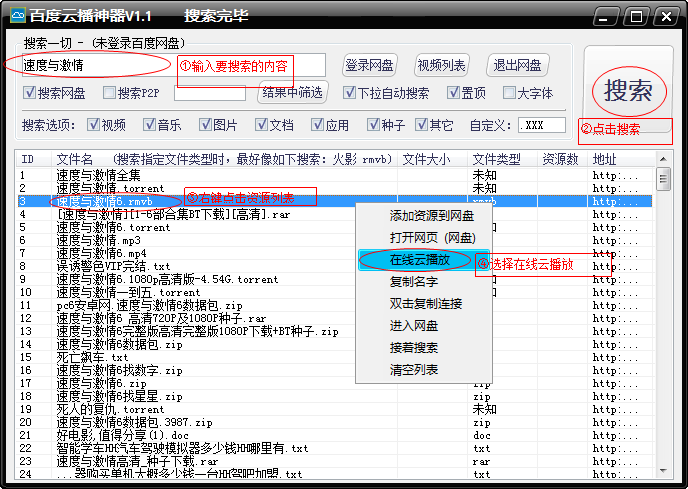This screenshot has width=688, height=489.
Task: Maximize the 百度云播神器 window
Action: [636, 17]
